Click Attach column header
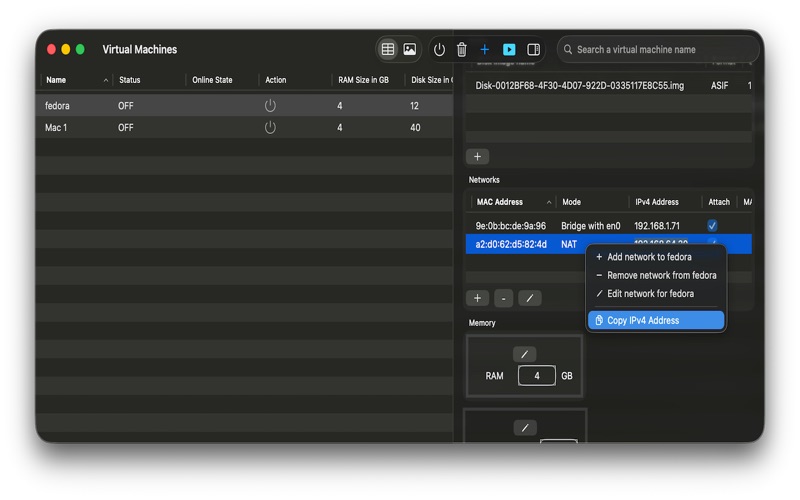Viewport: 800px width, 500px height. pyautogui.click(x=719, y=202)
